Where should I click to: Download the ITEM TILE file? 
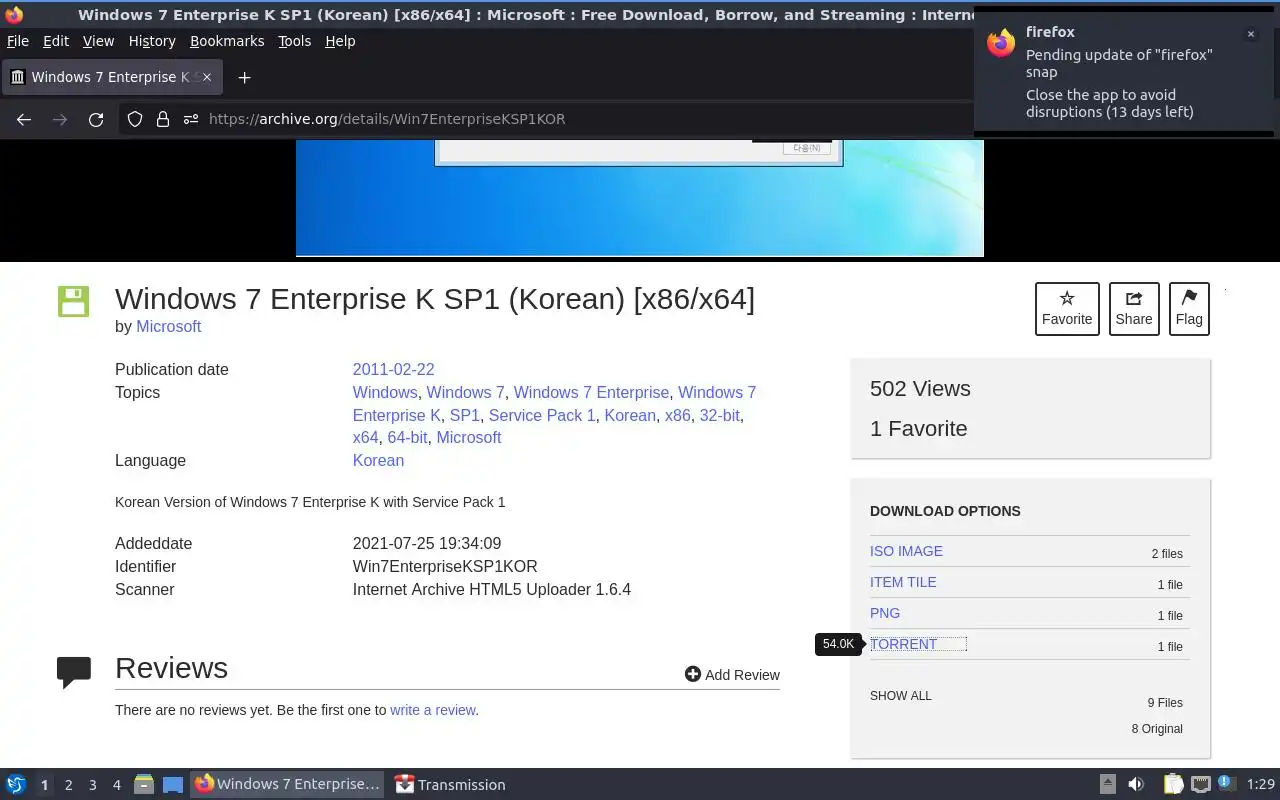(x=903, y=582)
